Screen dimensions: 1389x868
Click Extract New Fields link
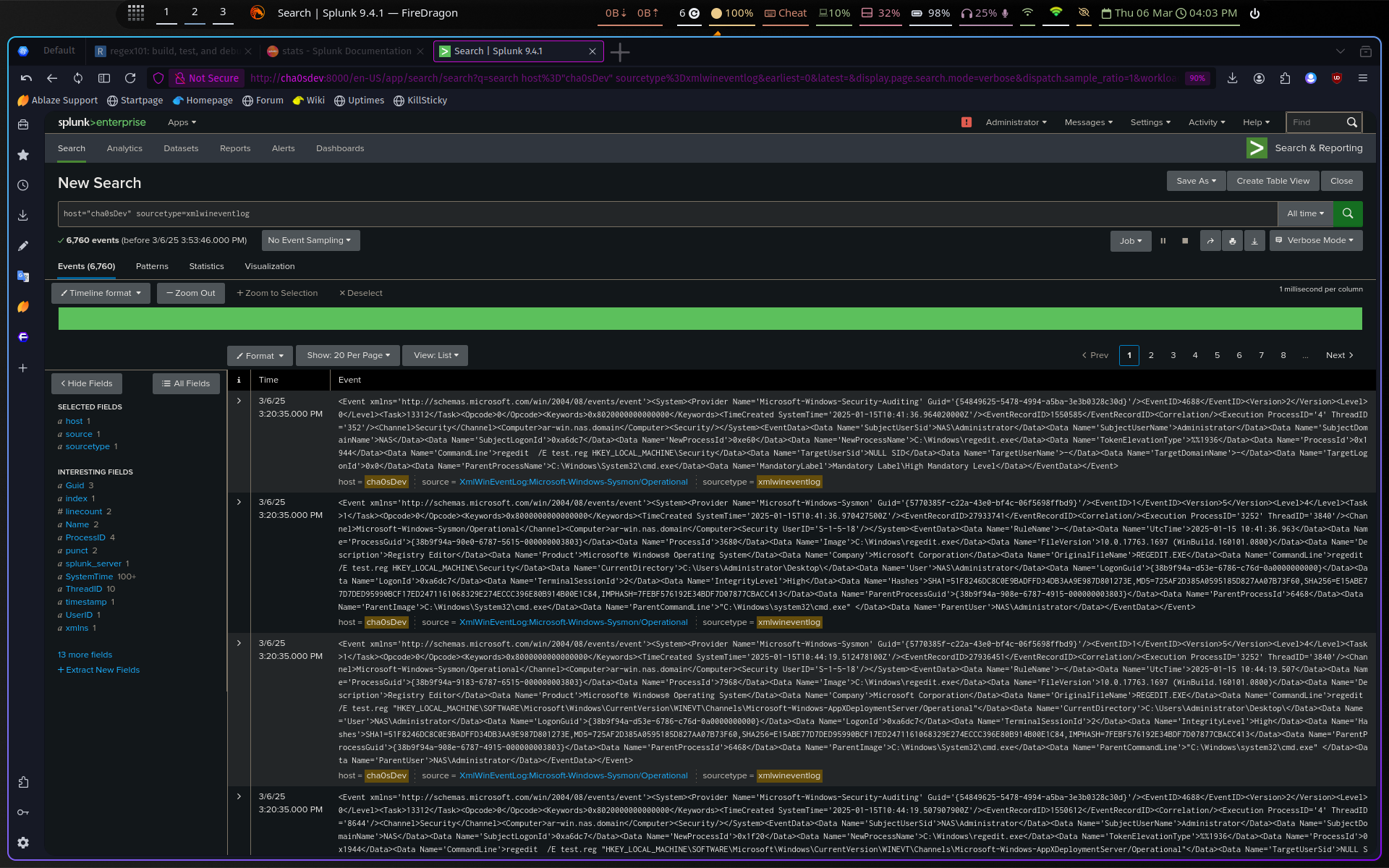[x=99, y=670]
